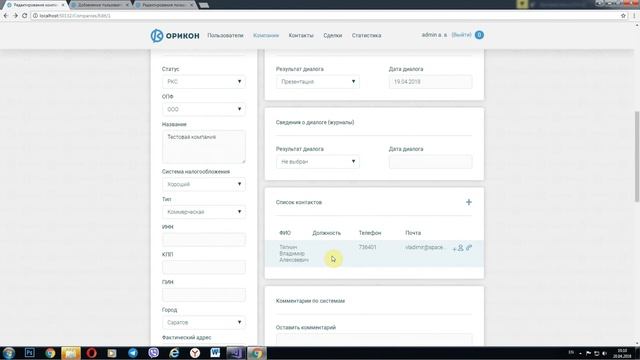Open Результат диалога dropdown showing Презентация
Screen dimensions: 640x360
click(x=318, y=82)
